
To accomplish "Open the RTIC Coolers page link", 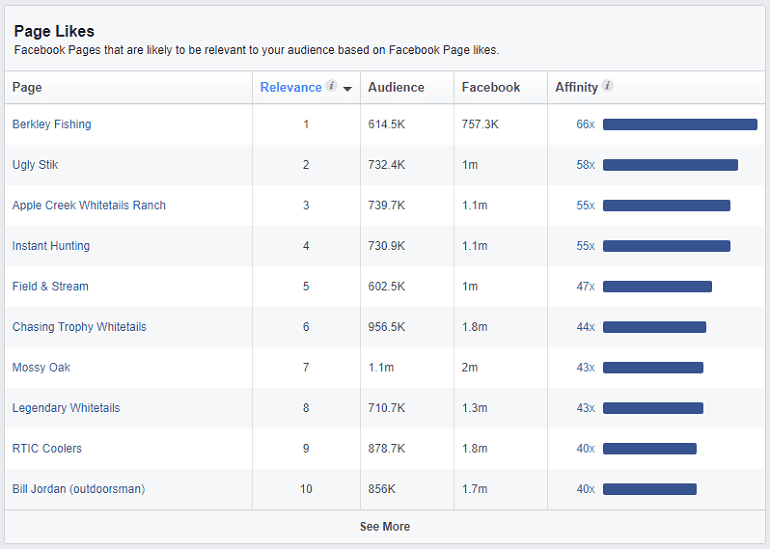I will pos(47,448).
